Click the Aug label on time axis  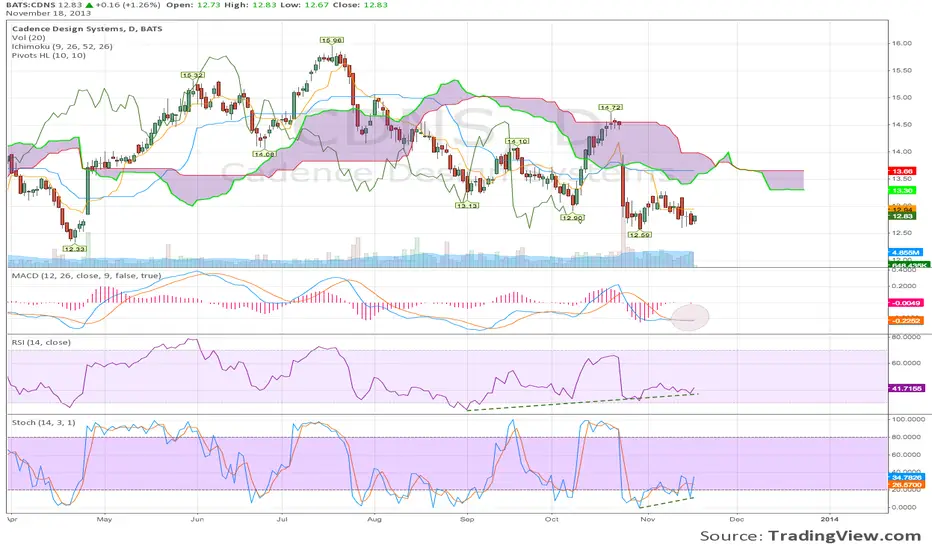(374, 519)
